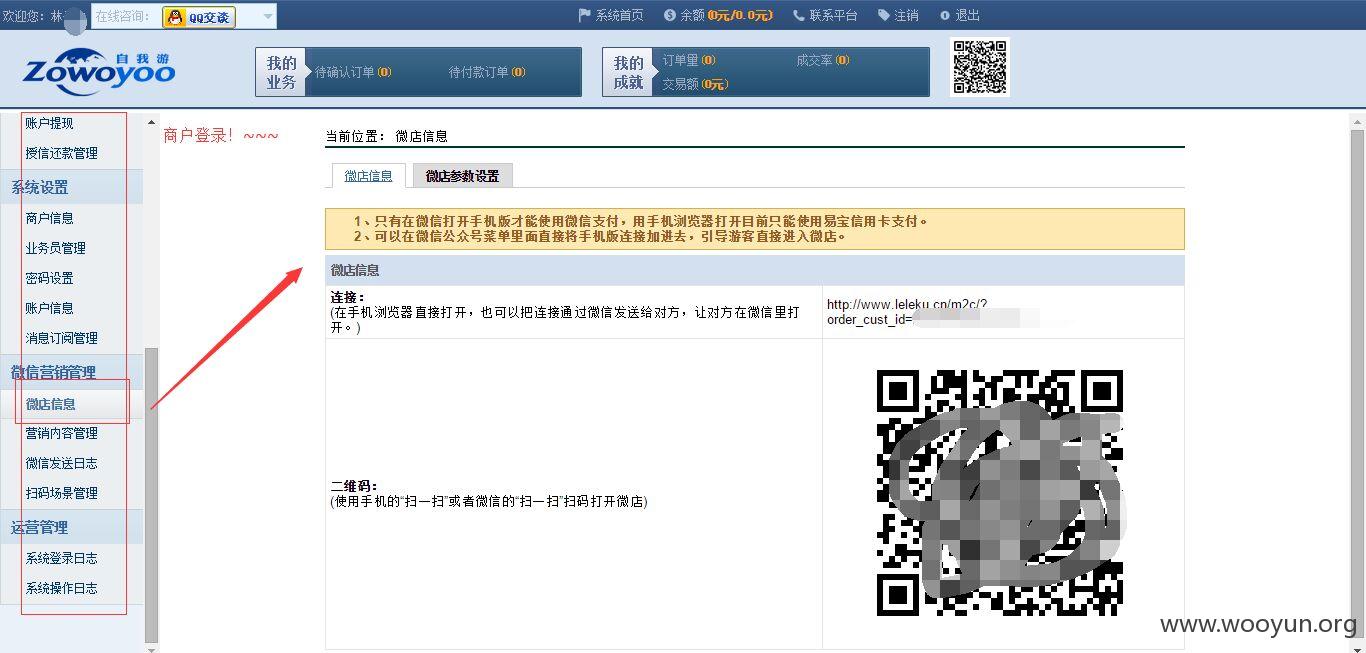
Task: Open 密码设置 in sidebar
Action: (x=50, y=278)
